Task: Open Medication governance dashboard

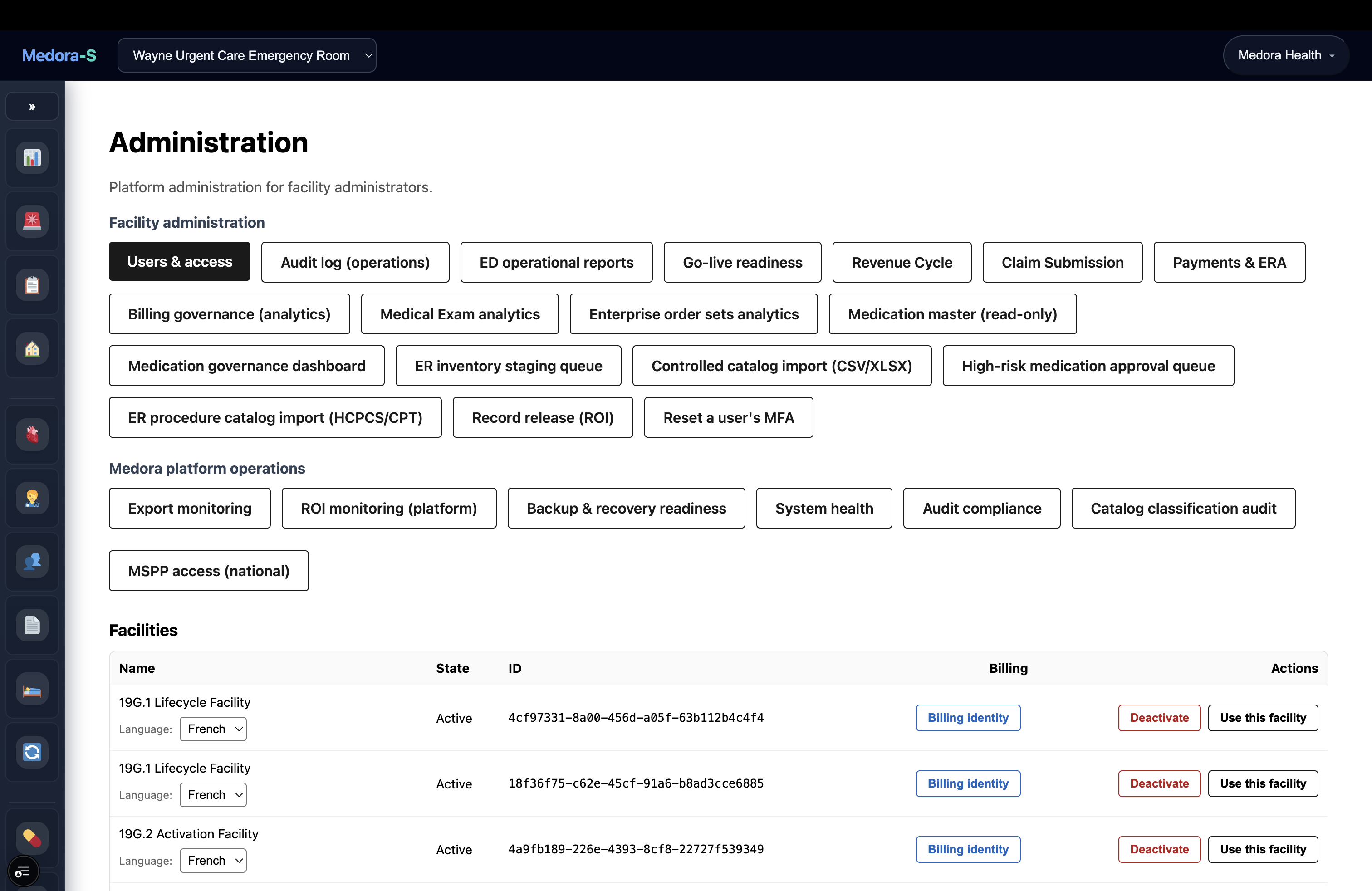Action: click(x=247, y=366)
